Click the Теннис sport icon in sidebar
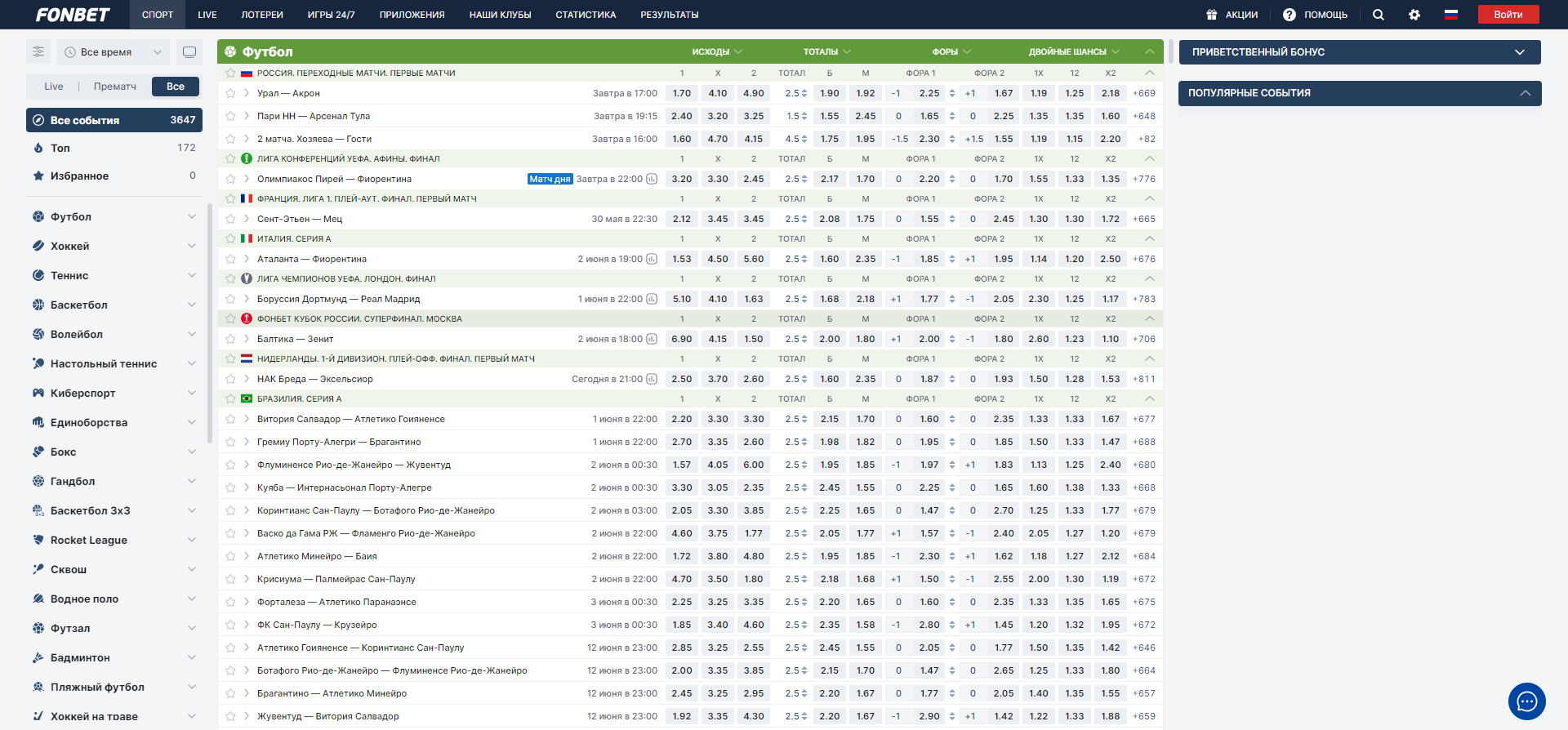Screen dimensions: 1568x730 pos(38,275)
